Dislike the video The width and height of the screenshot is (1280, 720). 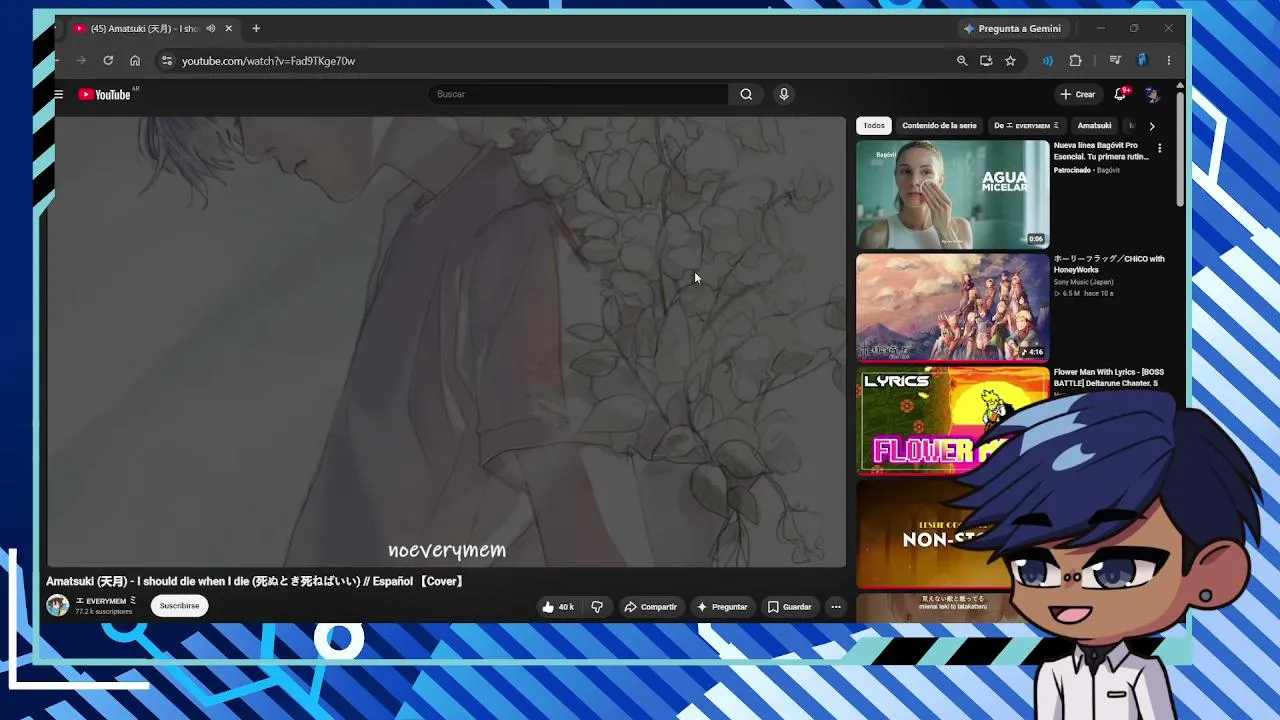pyautogui.click(x=597, y=607)
